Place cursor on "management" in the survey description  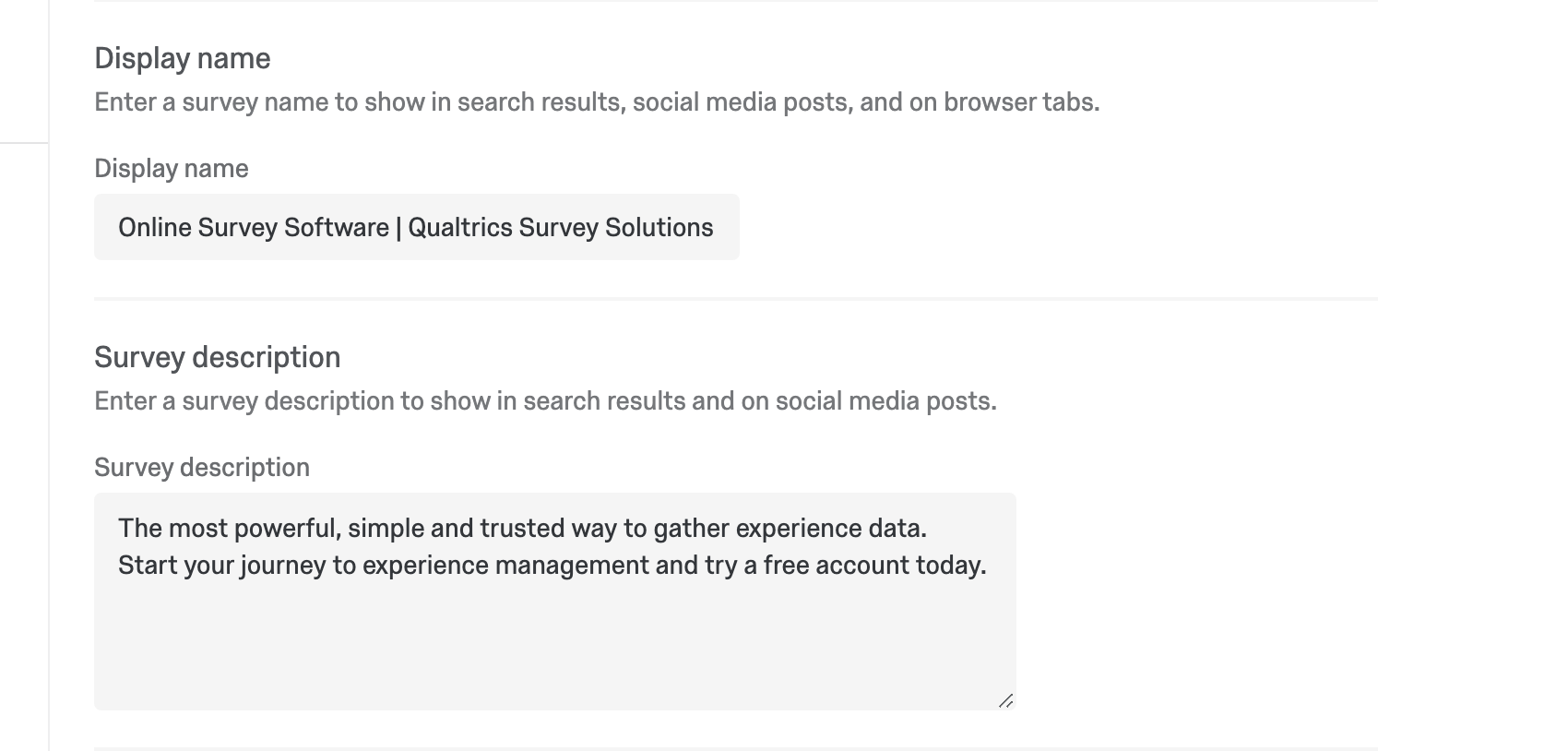[572, 565]
